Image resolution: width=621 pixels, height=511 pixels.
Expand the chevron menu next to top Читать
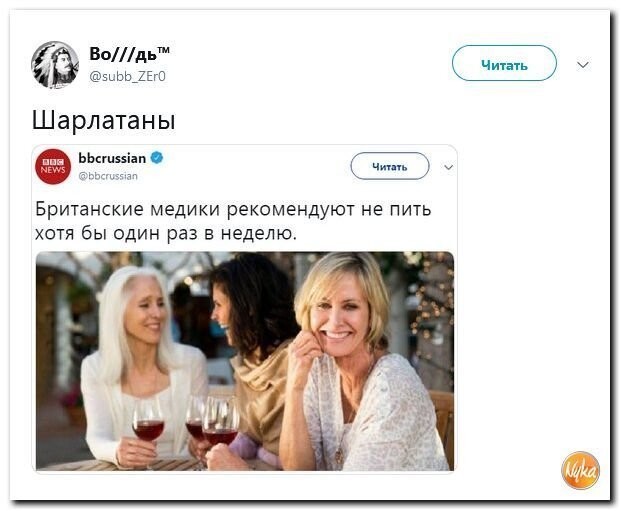coord(583,65)
